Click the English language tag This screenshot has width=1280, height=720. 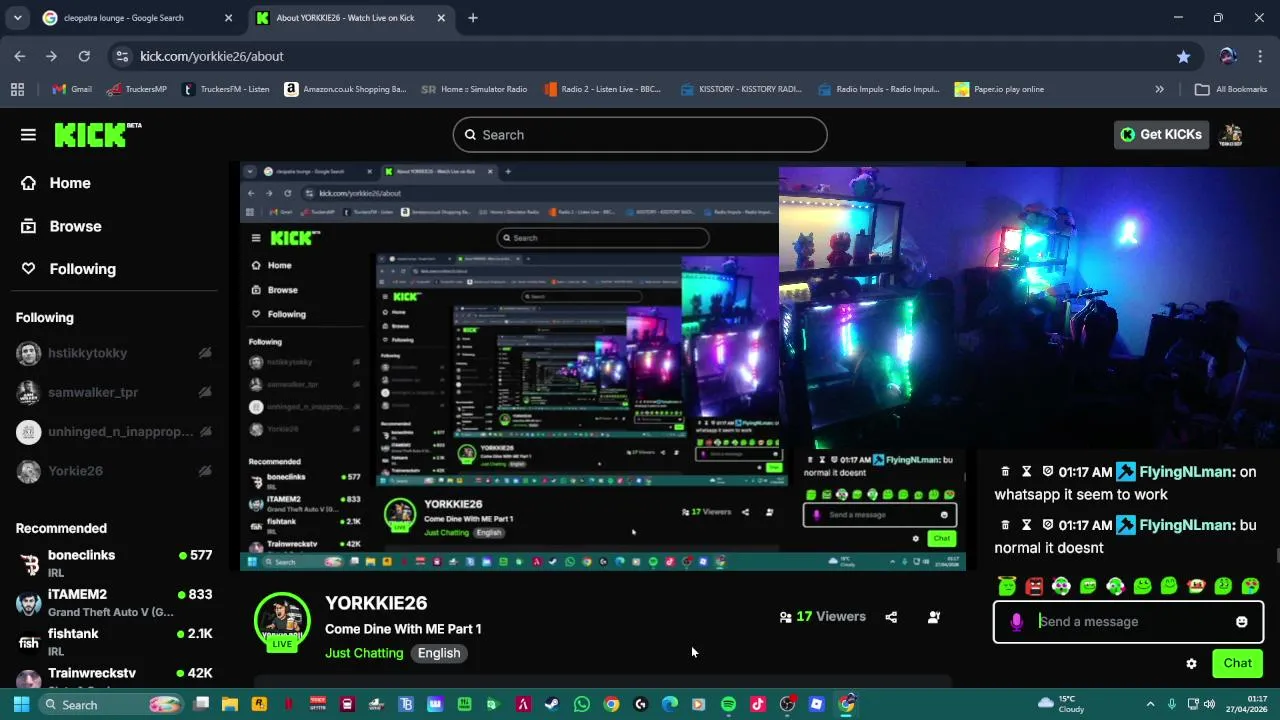(439, 653)
